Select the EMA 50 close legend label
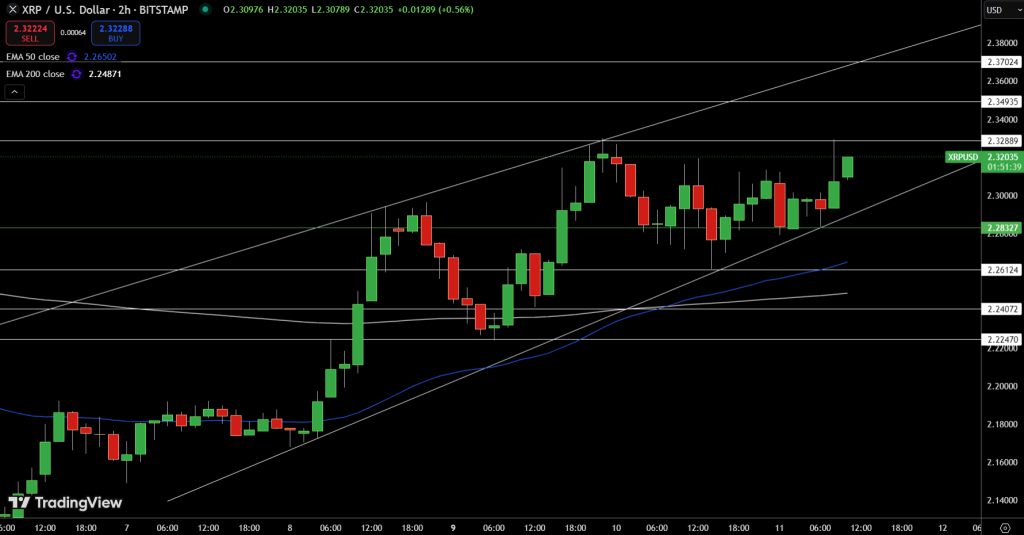The image size is (1024, 535). click(33, 57)
